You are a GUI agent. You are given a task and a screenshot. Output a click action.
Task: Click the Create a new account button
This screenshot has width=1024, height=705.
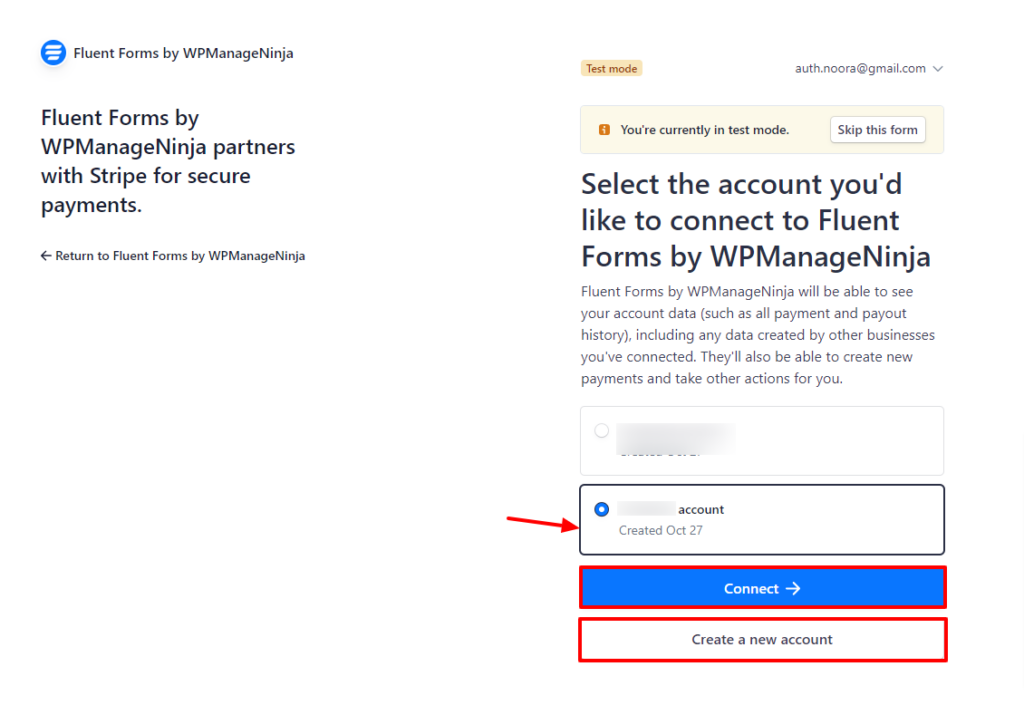tap(762, 640)
